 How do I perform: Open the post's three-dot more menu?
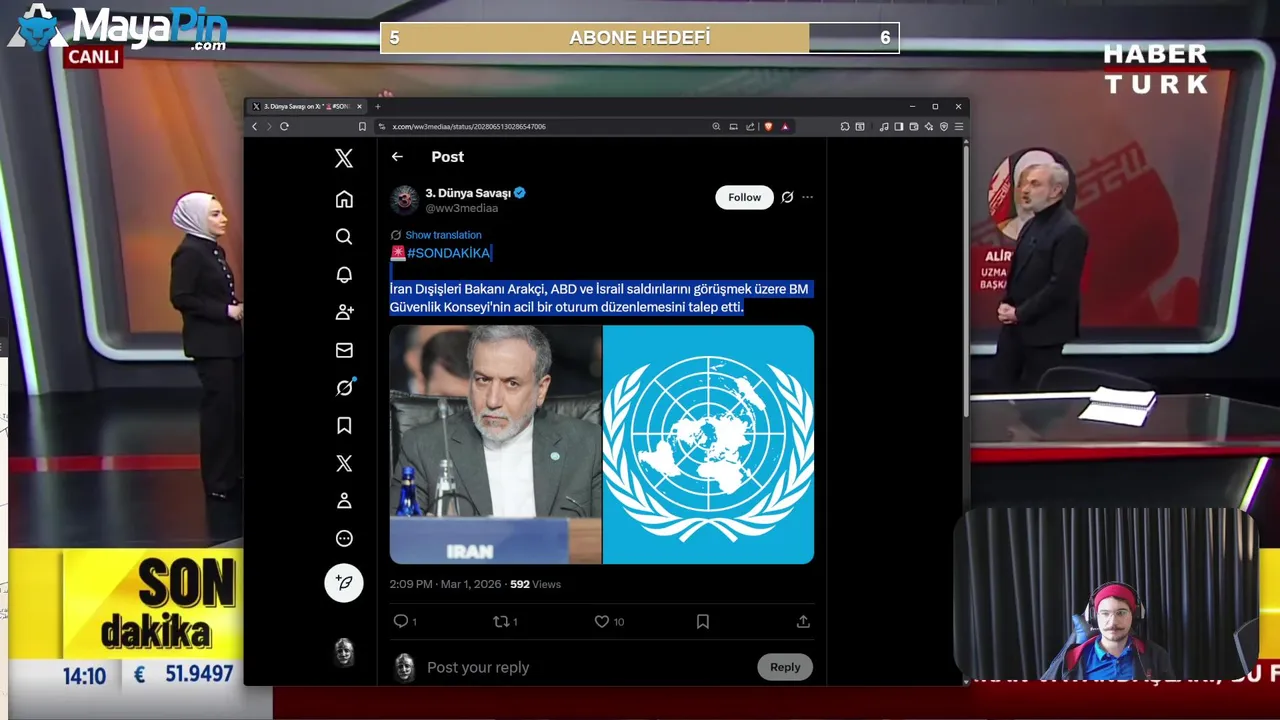[807, 197]
